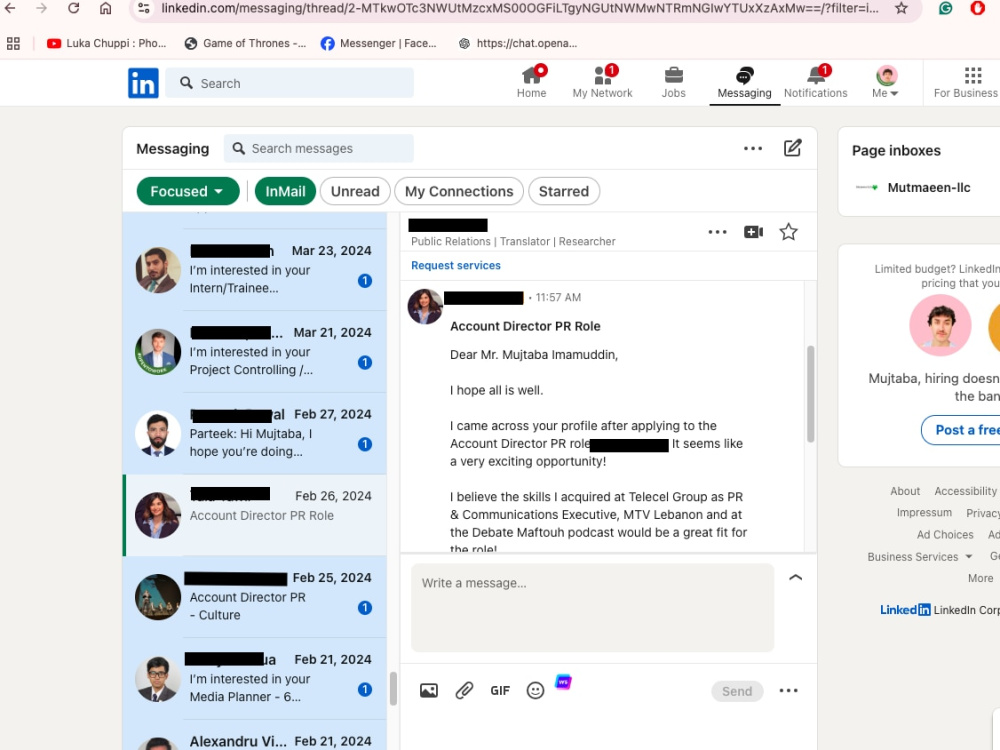Screen dimensions: 1000x750
Task: Open chat.openai bookmark
Action: pos(517,43)
